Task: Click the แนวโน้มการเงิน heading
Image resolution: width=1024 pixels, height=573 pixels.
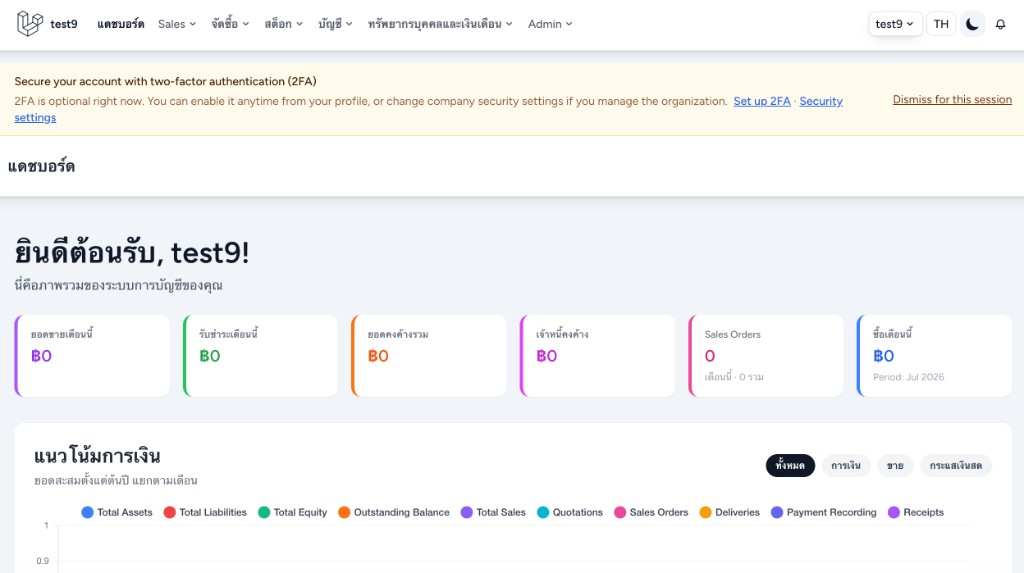Action: [x=97, y=455]
